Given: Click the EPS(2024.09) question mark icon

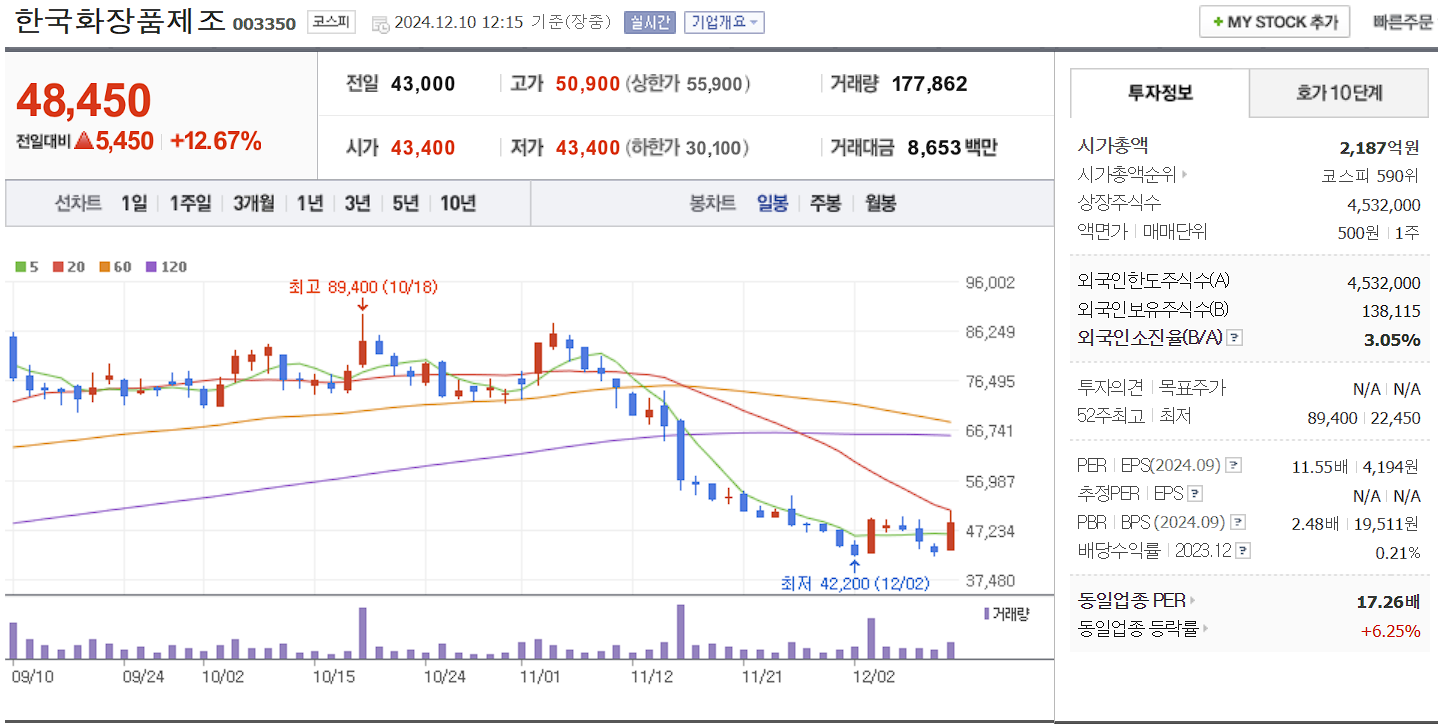Looking at the screenshot, I should point(1233,466).
